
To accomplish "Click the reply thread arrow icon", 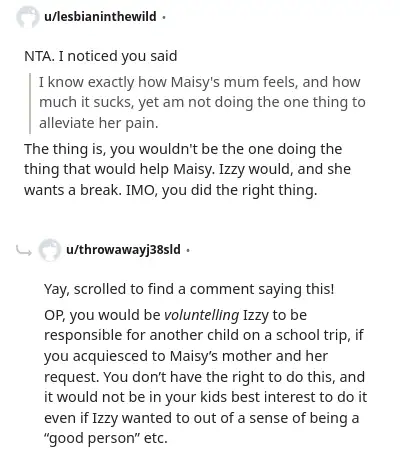I will pyautogui.click(x=24, y=250).
